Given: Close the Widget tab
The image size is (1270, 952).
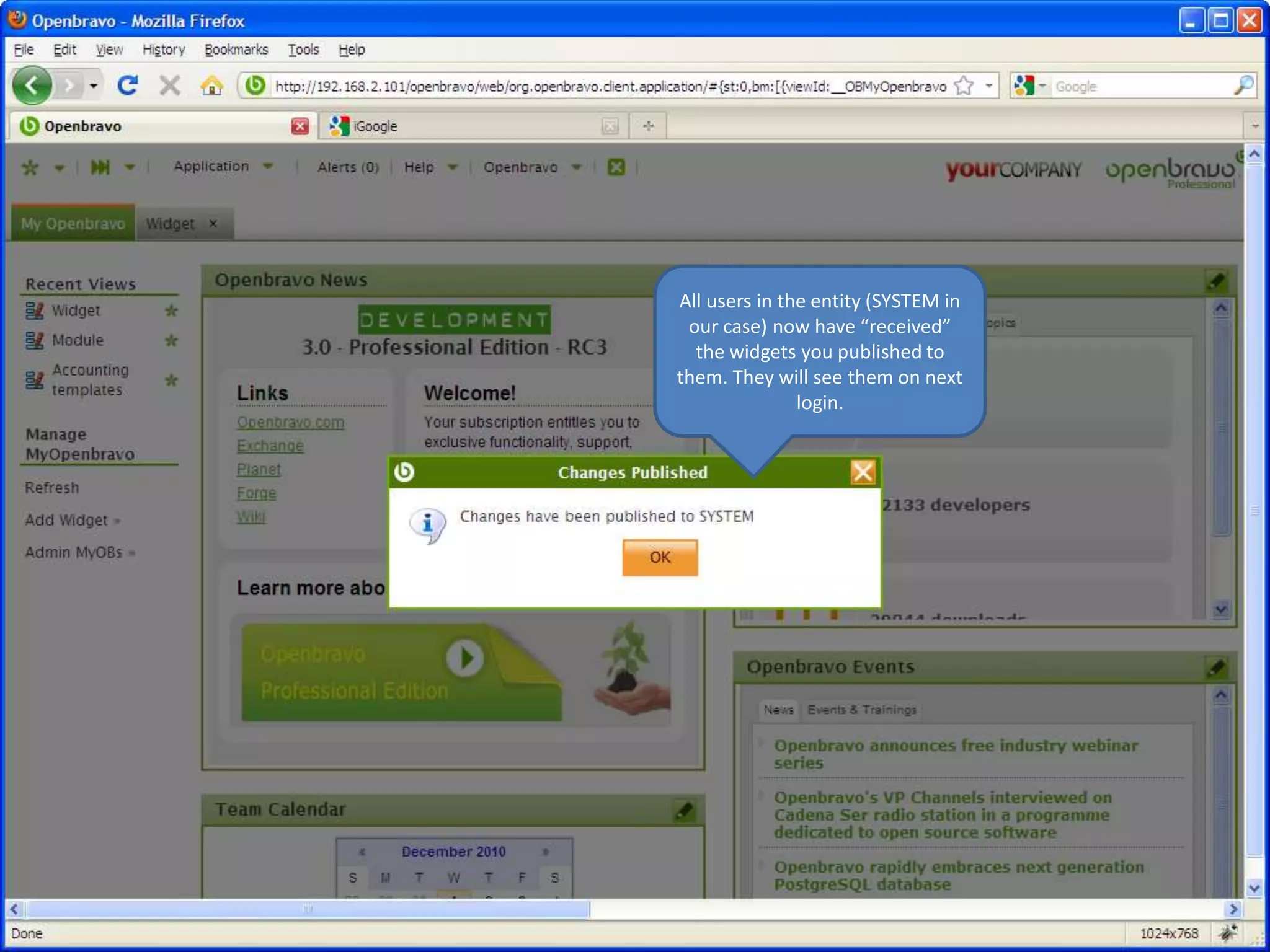Looking at the screenshot, I should pos(213,224).
